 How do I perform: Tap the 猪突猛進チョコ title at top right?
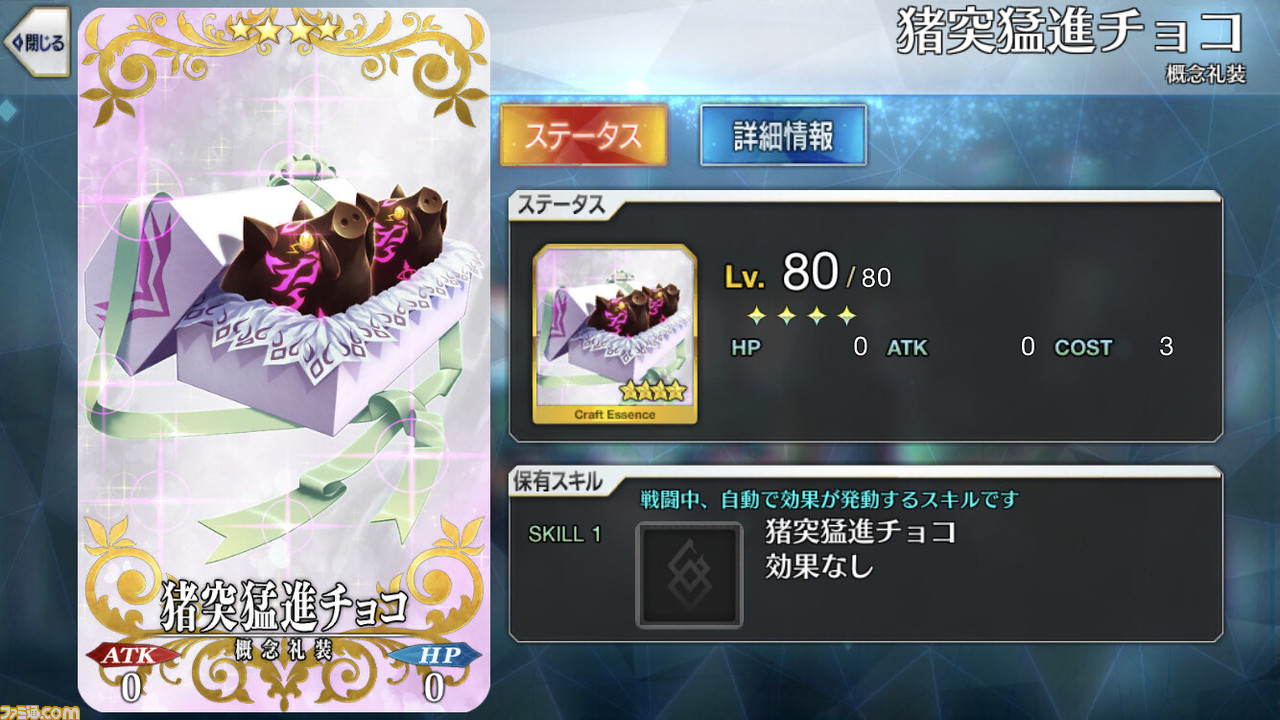coord(1070,32)
